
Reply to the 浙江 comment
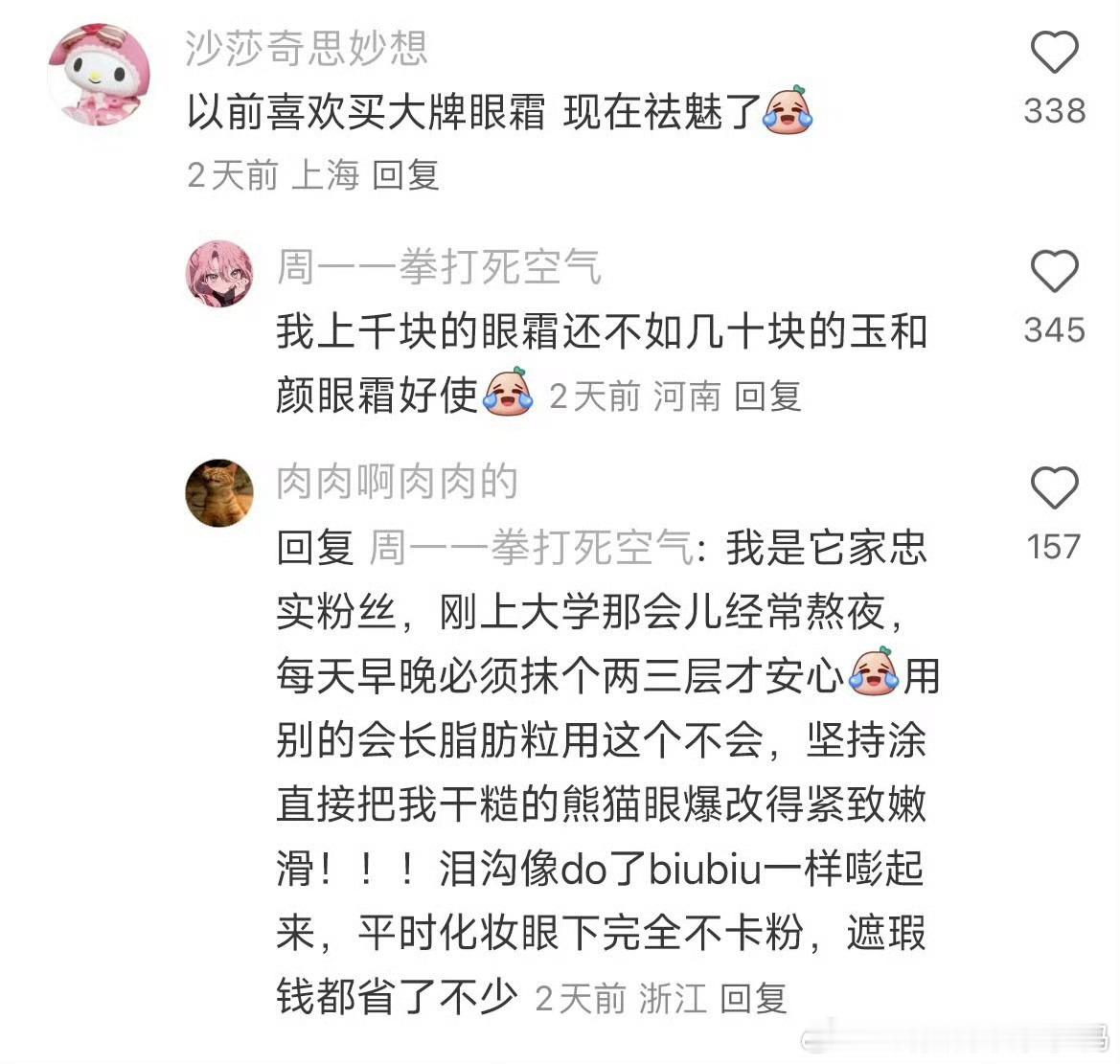click(x=753, y=998)
